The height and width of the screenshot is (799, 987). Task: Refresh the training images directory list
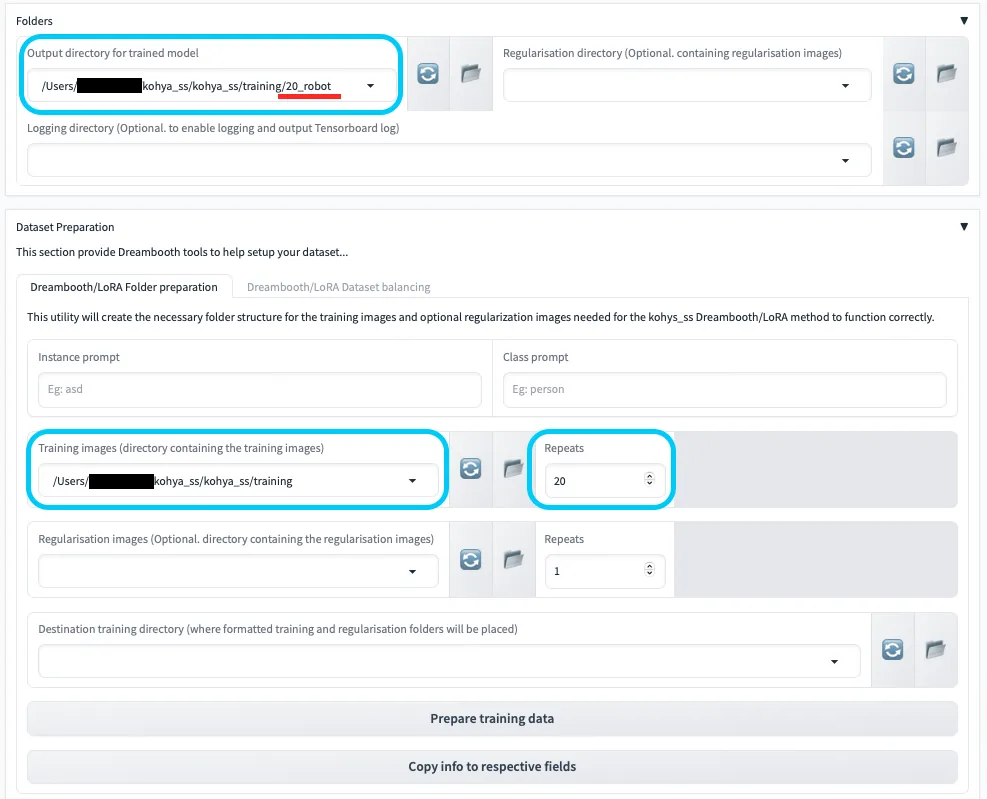[470, 469]
